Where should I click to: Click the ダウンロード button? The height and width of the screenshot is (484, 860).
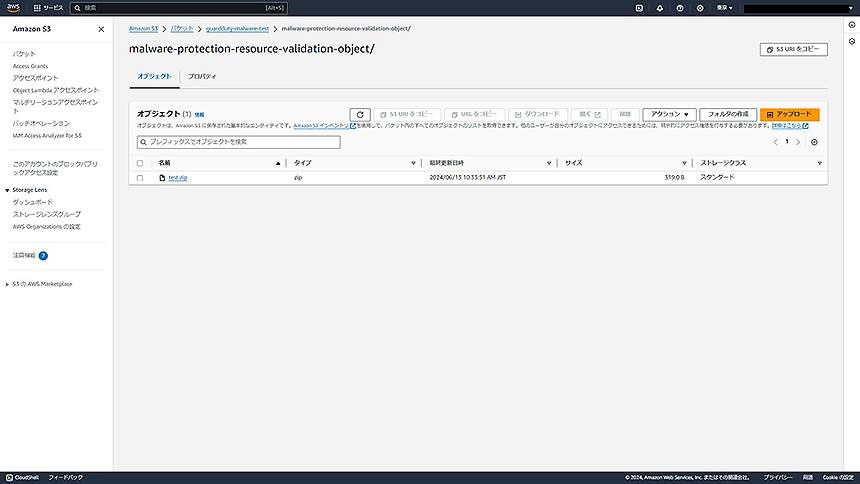(538, 114)
